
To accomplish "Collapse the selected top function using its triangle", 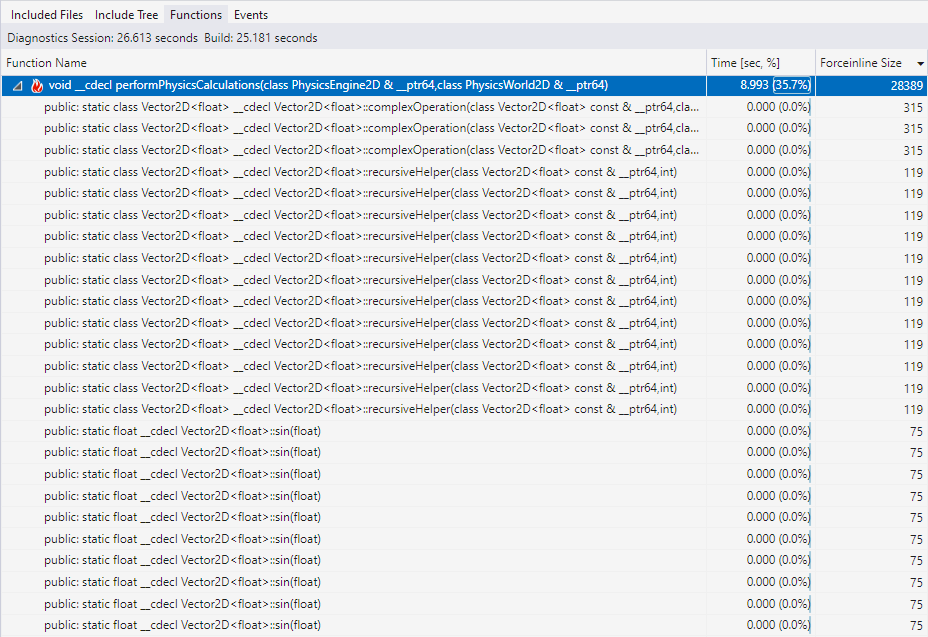I will (x=15, y=85).
